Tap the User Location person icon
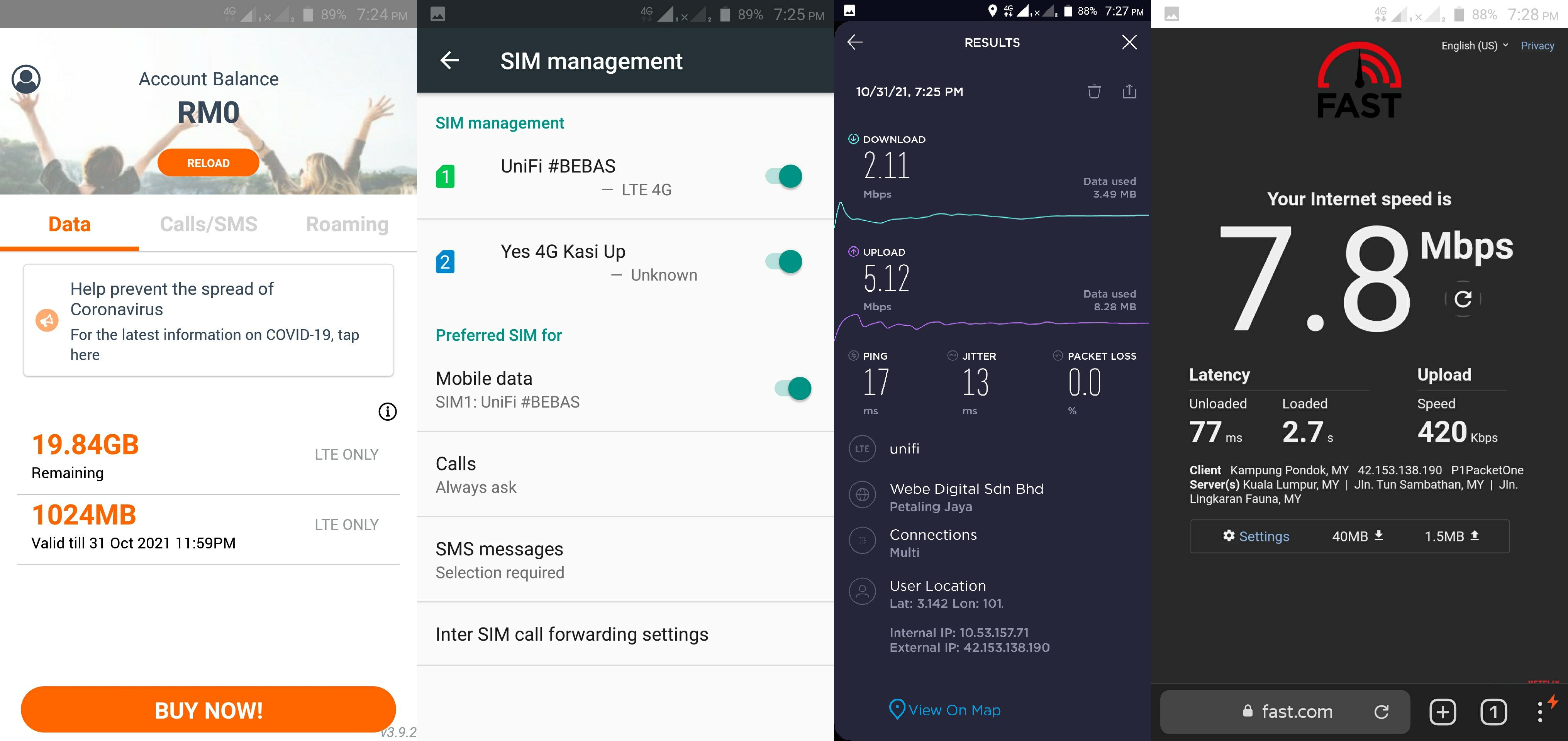The height and width of the screenshot is (741, 1568). [863, 591]
